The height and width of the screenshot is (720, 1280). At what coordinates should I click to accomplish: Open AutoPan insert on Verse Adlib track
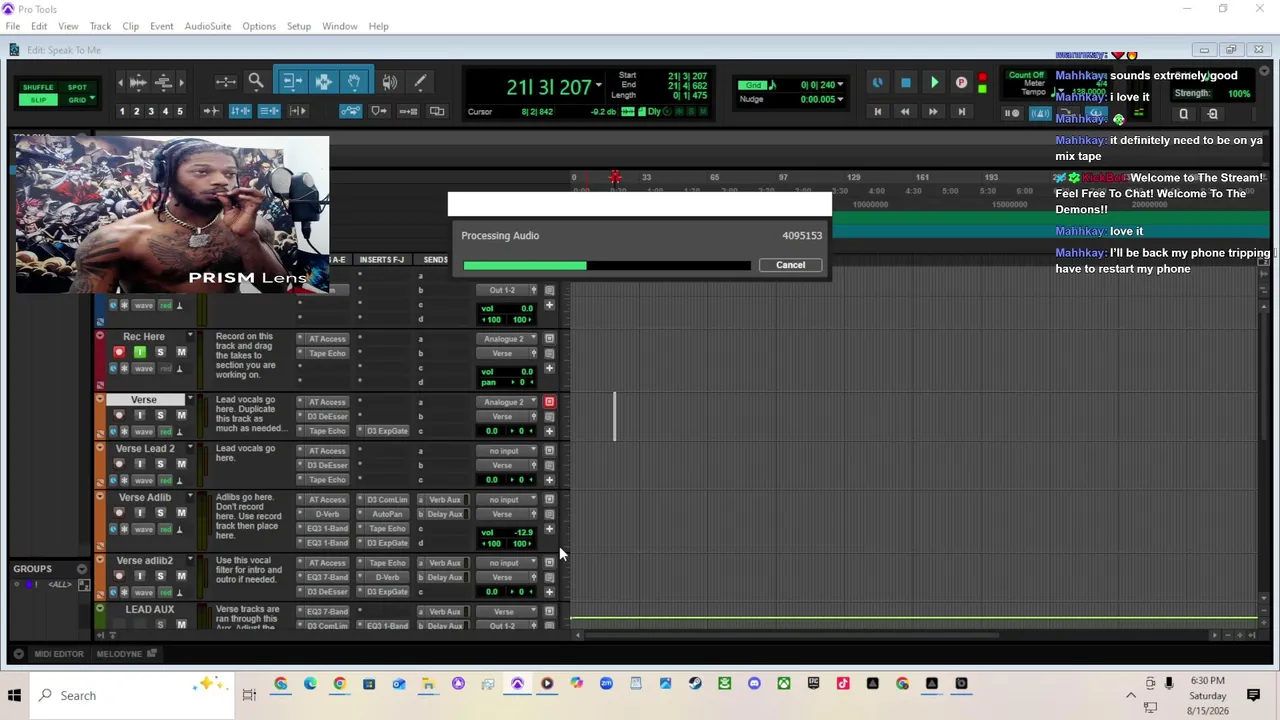386,514
